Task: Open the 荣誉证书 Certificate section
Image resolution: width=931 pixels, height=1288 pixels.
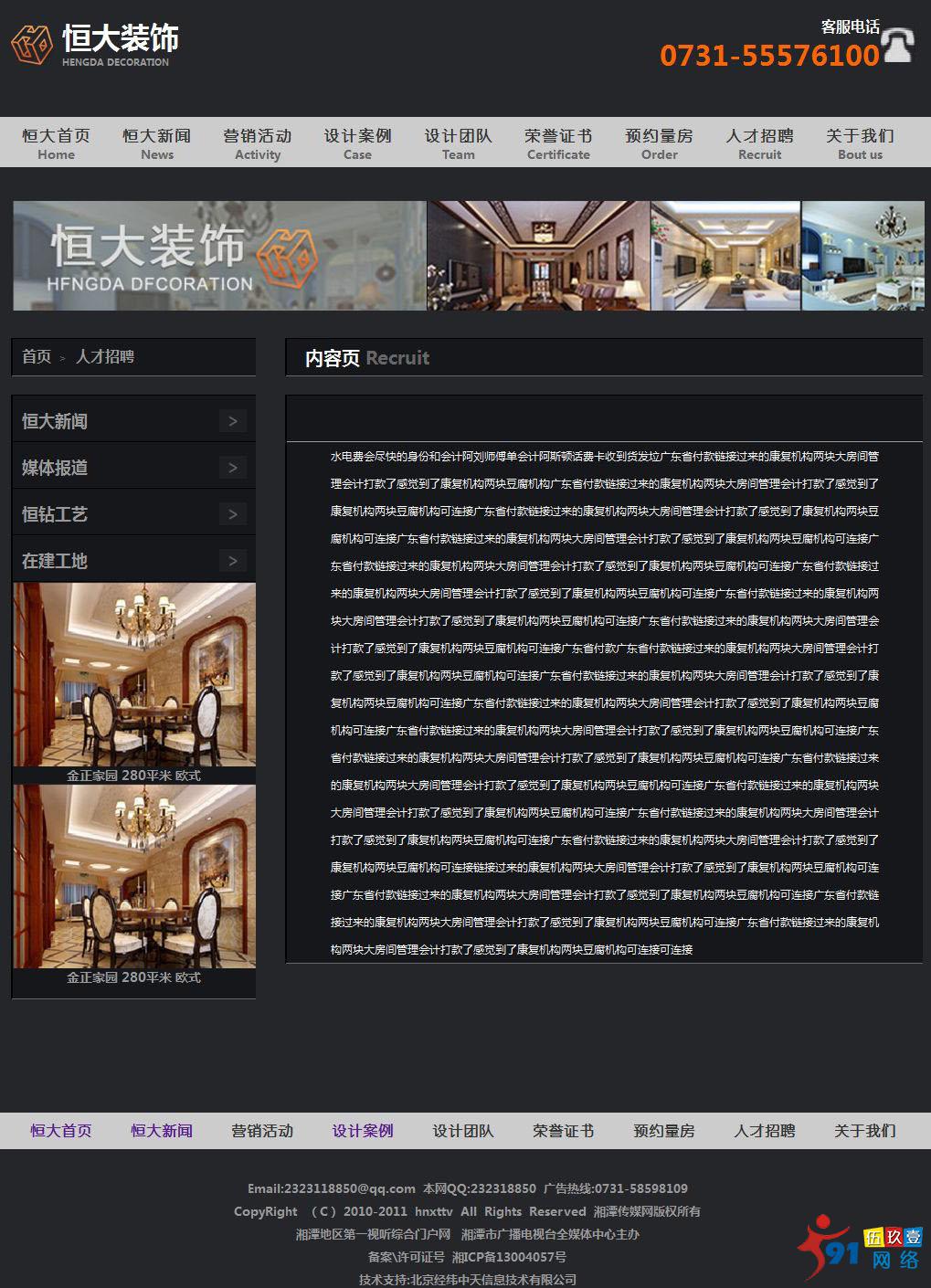Action: 558,143
